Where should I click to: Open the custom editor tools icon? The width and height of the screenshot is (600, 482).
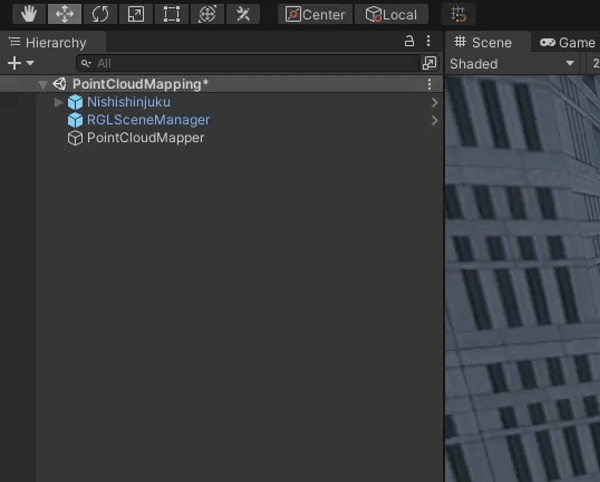point(242,14)
